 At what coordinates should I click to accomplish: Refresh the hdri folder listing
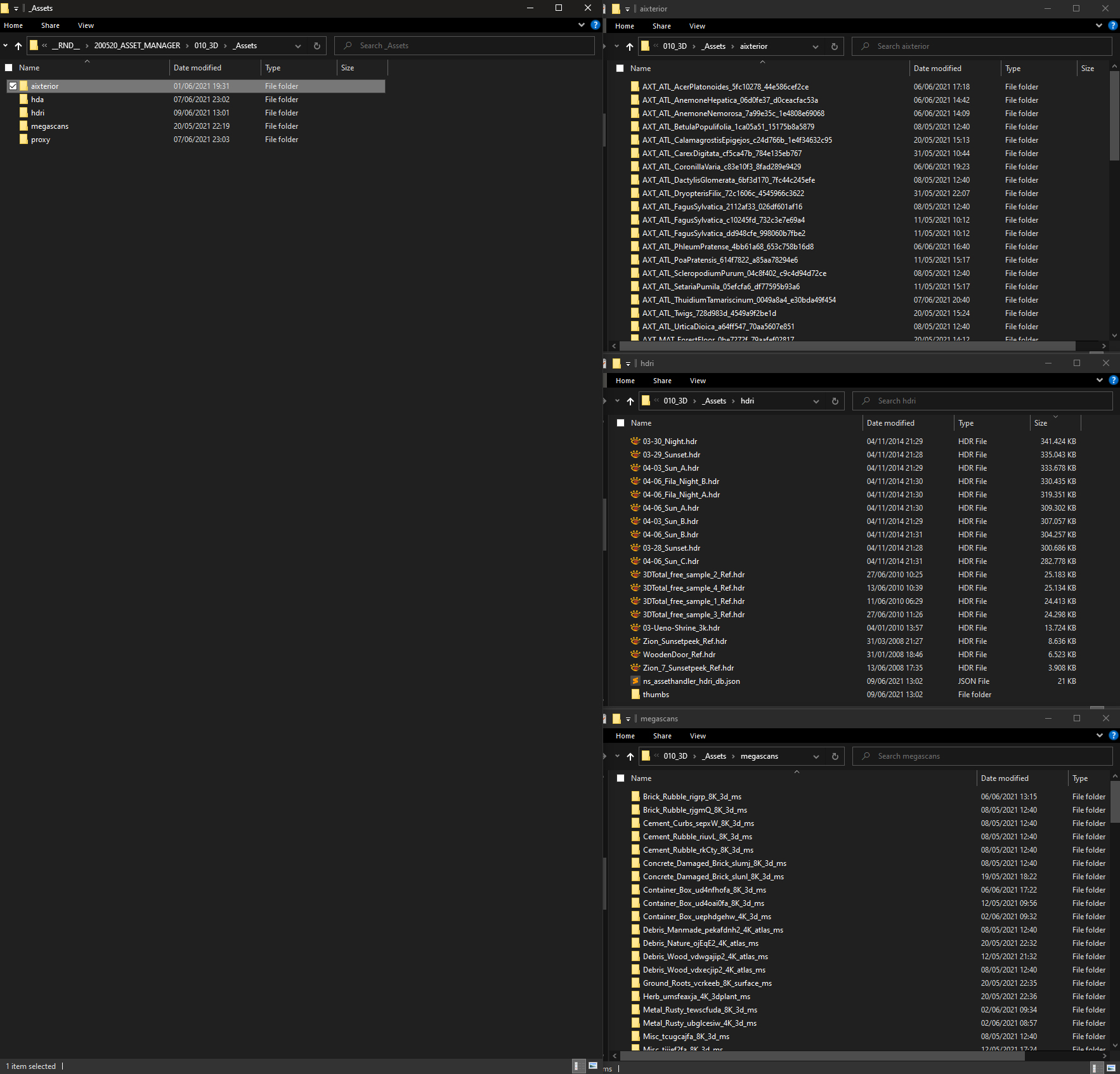coord(835,401)
